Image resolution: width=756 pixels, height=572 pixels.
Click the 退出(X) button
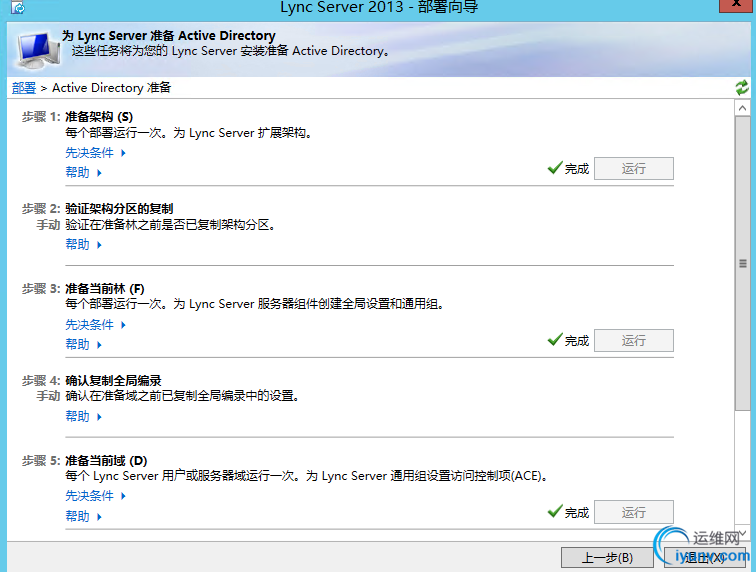point(704,558)
